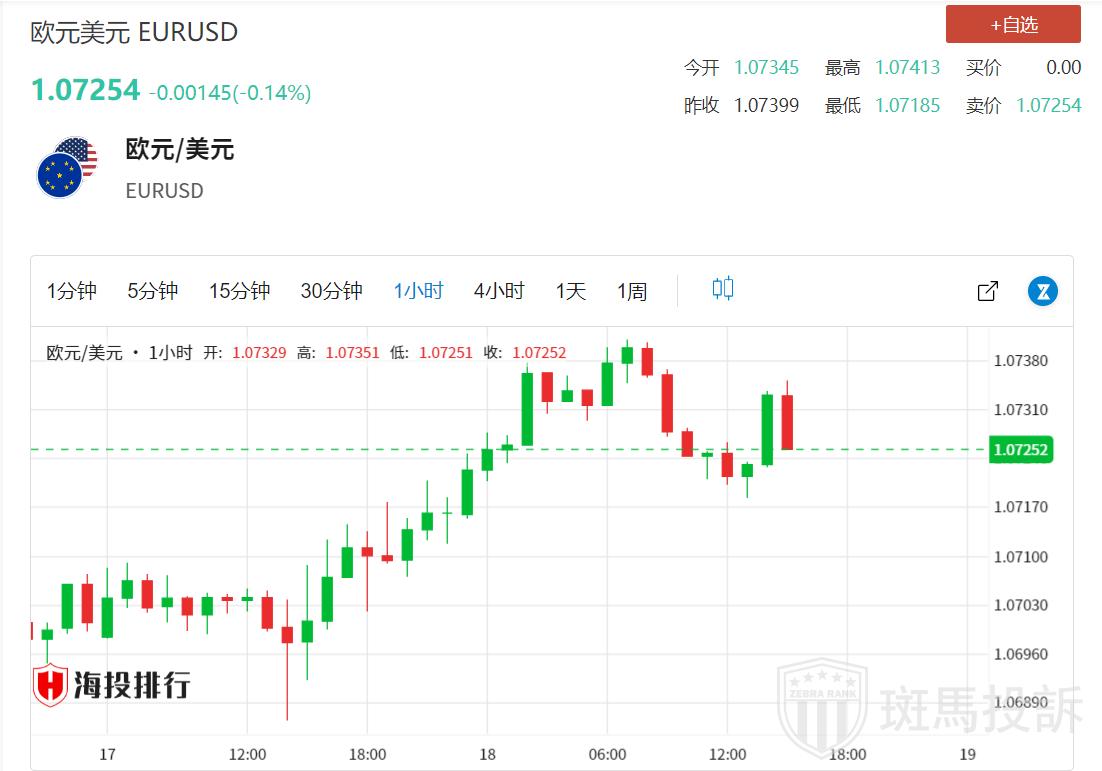
Task: Switch to 5分钟 interval
Action: click(x=152, y=291)
